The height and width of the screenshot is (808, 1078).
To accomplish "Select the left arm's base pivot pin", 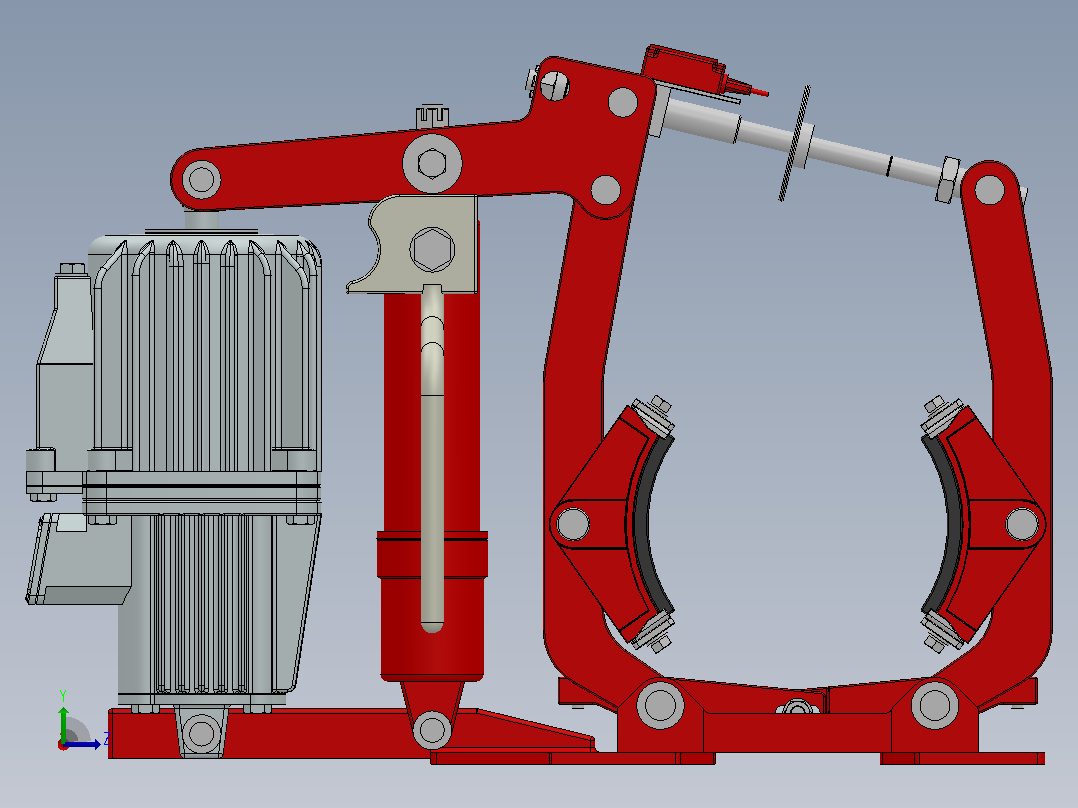I will pos(661,705).
